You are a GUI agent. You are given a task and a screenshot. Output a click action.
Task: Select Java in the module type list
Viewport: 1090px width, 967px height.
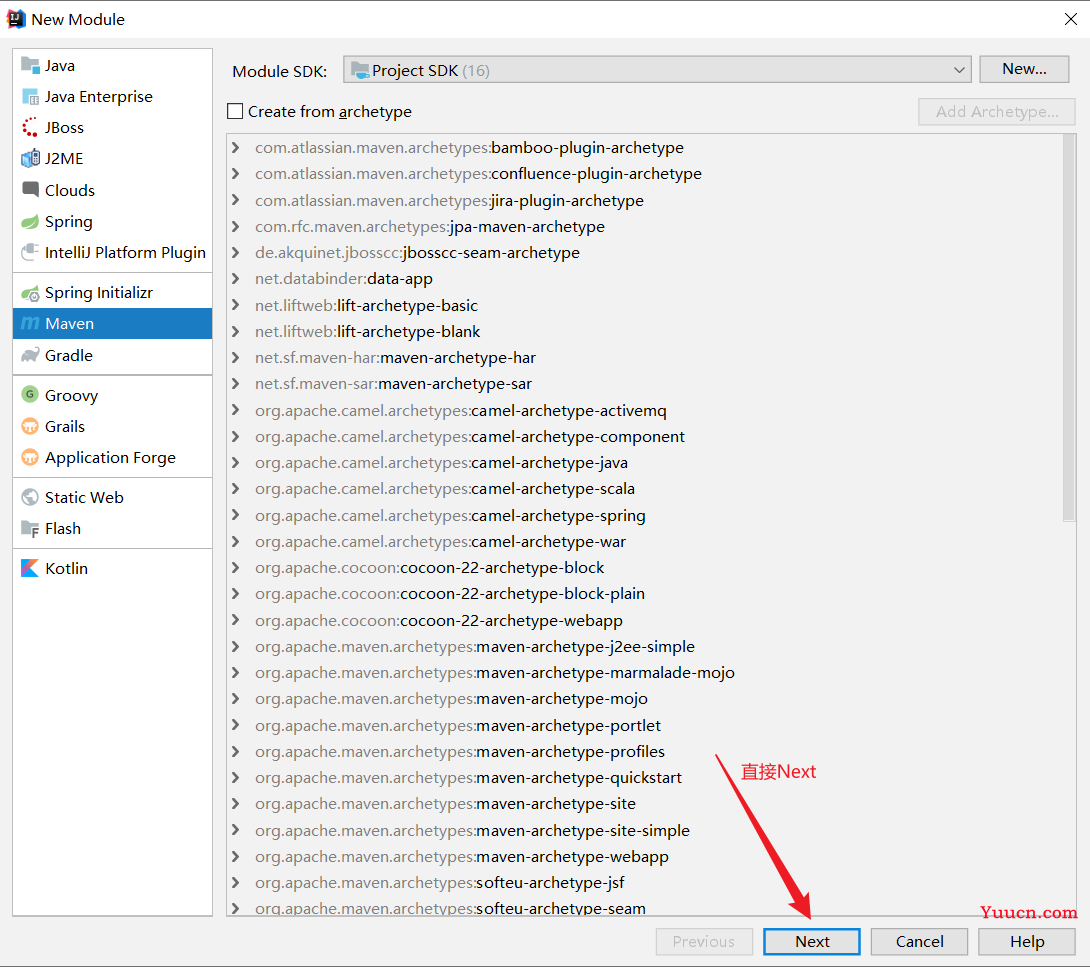tap(113, 65)
